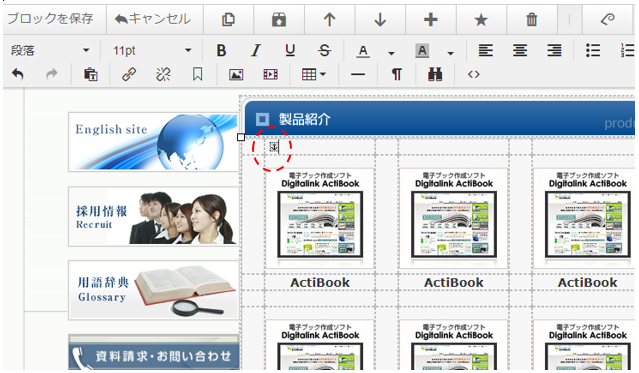Click the insert image icon
Screen dimensions: 639x373
[236, 74]
